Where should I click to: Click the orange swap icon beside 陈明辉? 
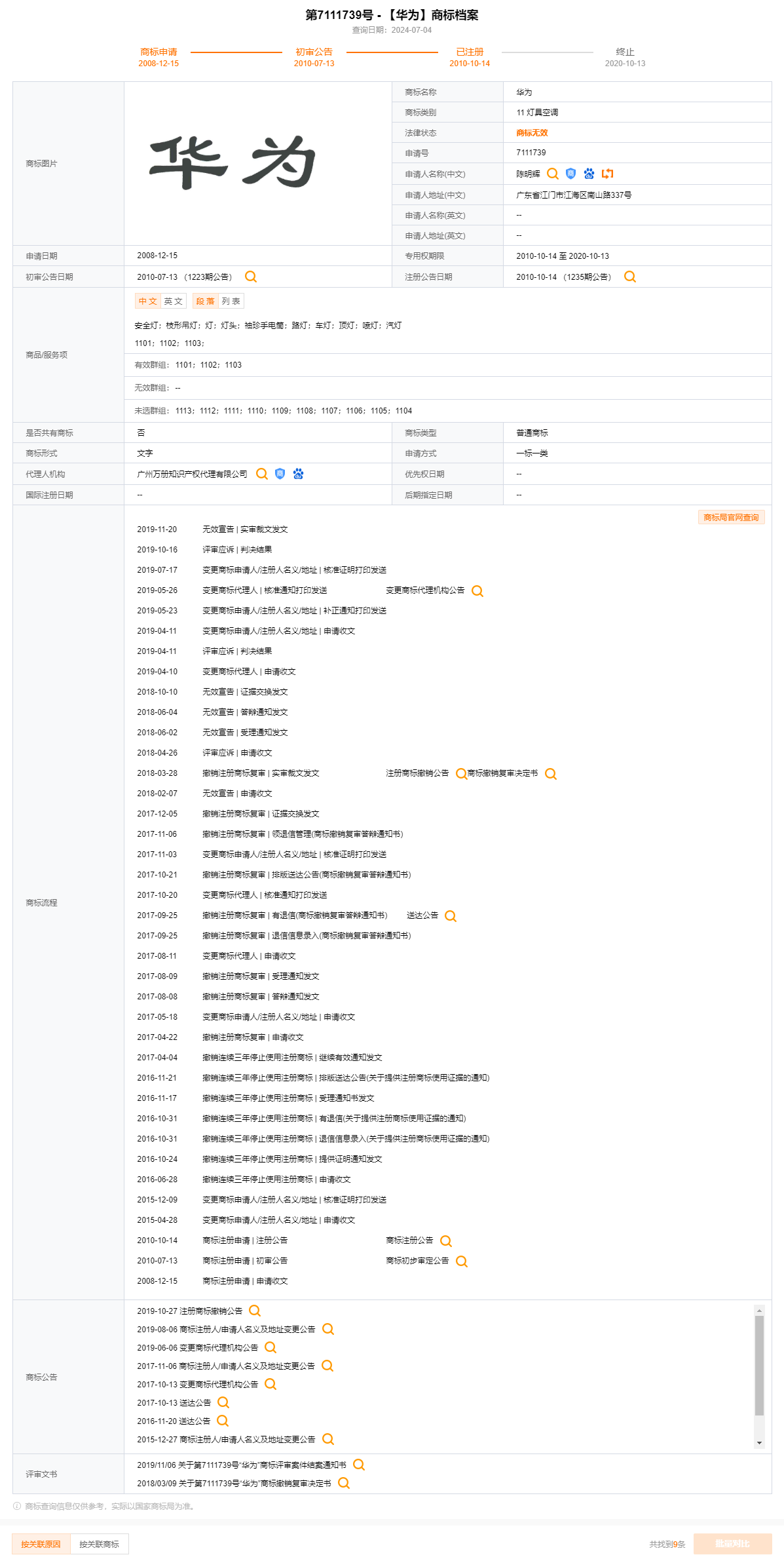point(608,174)
